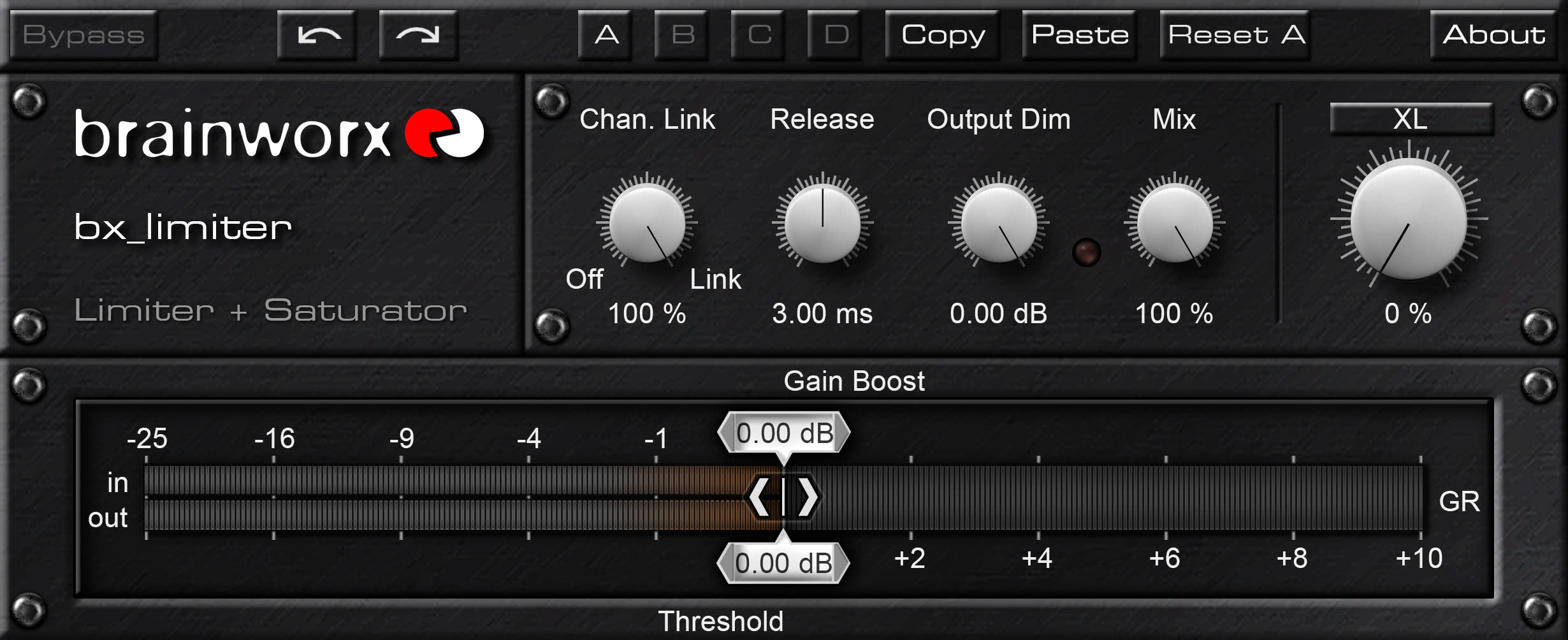Click the brainworx logo
Image resolution: width=1568 pixels, height=640 pixels.
pyautogui.click(x=279, y=133)
